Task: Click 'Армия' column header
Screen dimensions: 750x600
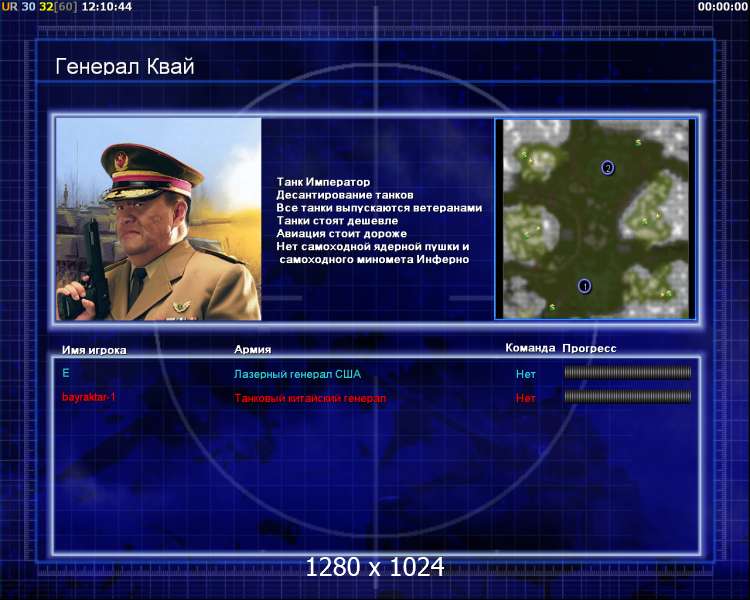Action: 253,349
